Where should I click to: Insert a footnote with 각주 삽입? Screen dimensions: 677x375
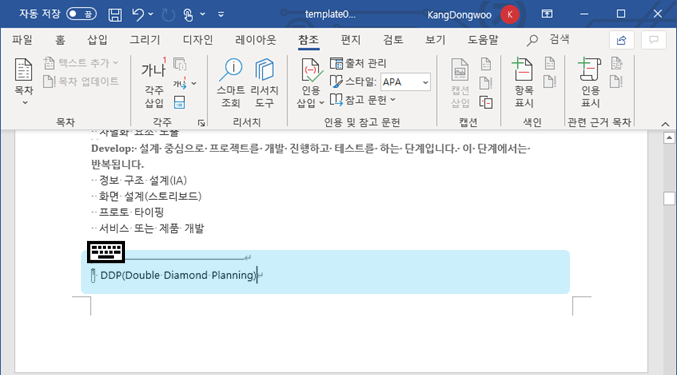tap(153, 84)
